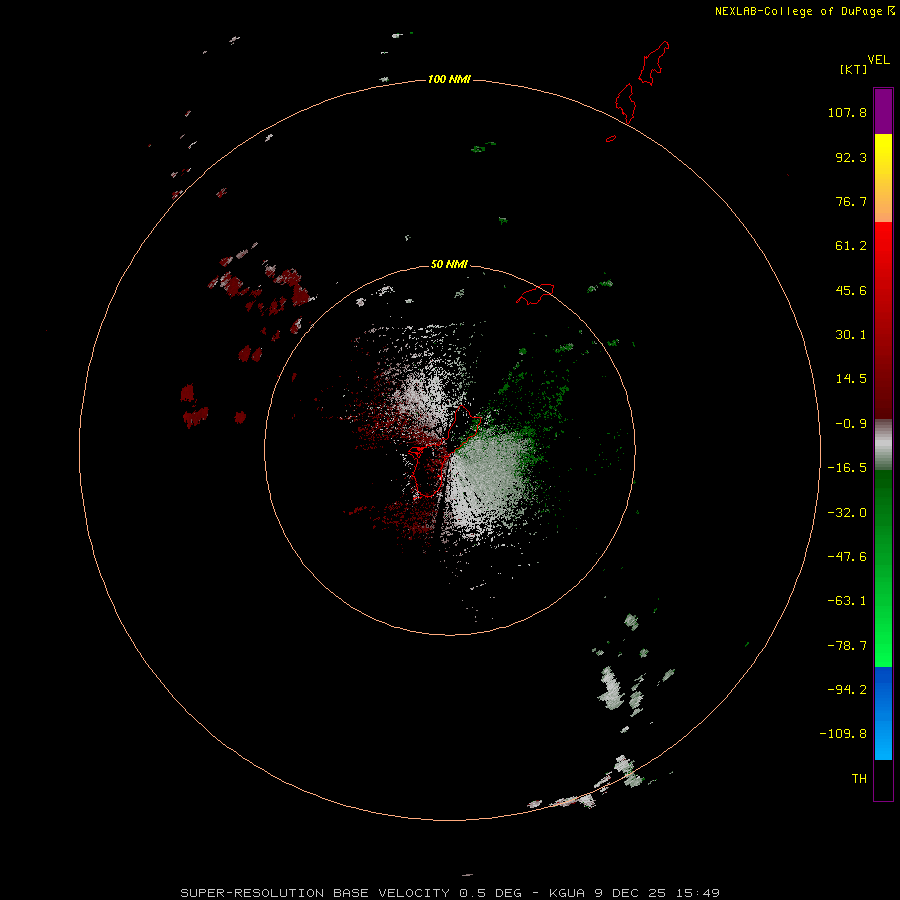Click the 45.6 velocity scale value
The width and height of the screenshot is (900, 900).
pos(851,290)
